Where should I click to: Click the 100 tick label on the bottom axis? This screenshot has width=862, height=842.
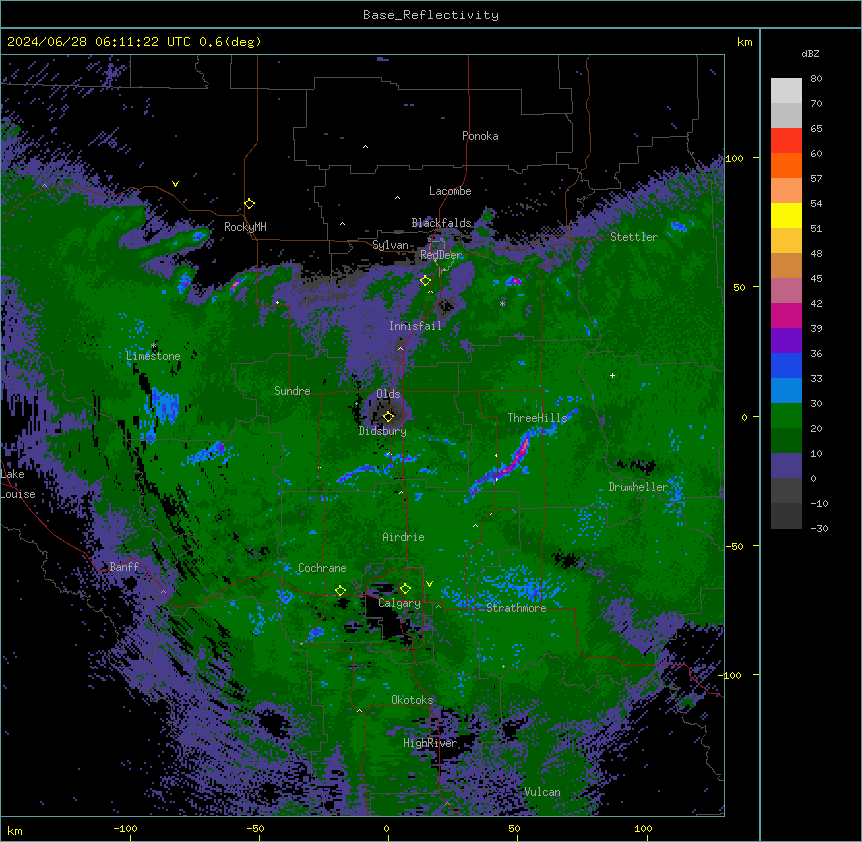pos(643,828)
